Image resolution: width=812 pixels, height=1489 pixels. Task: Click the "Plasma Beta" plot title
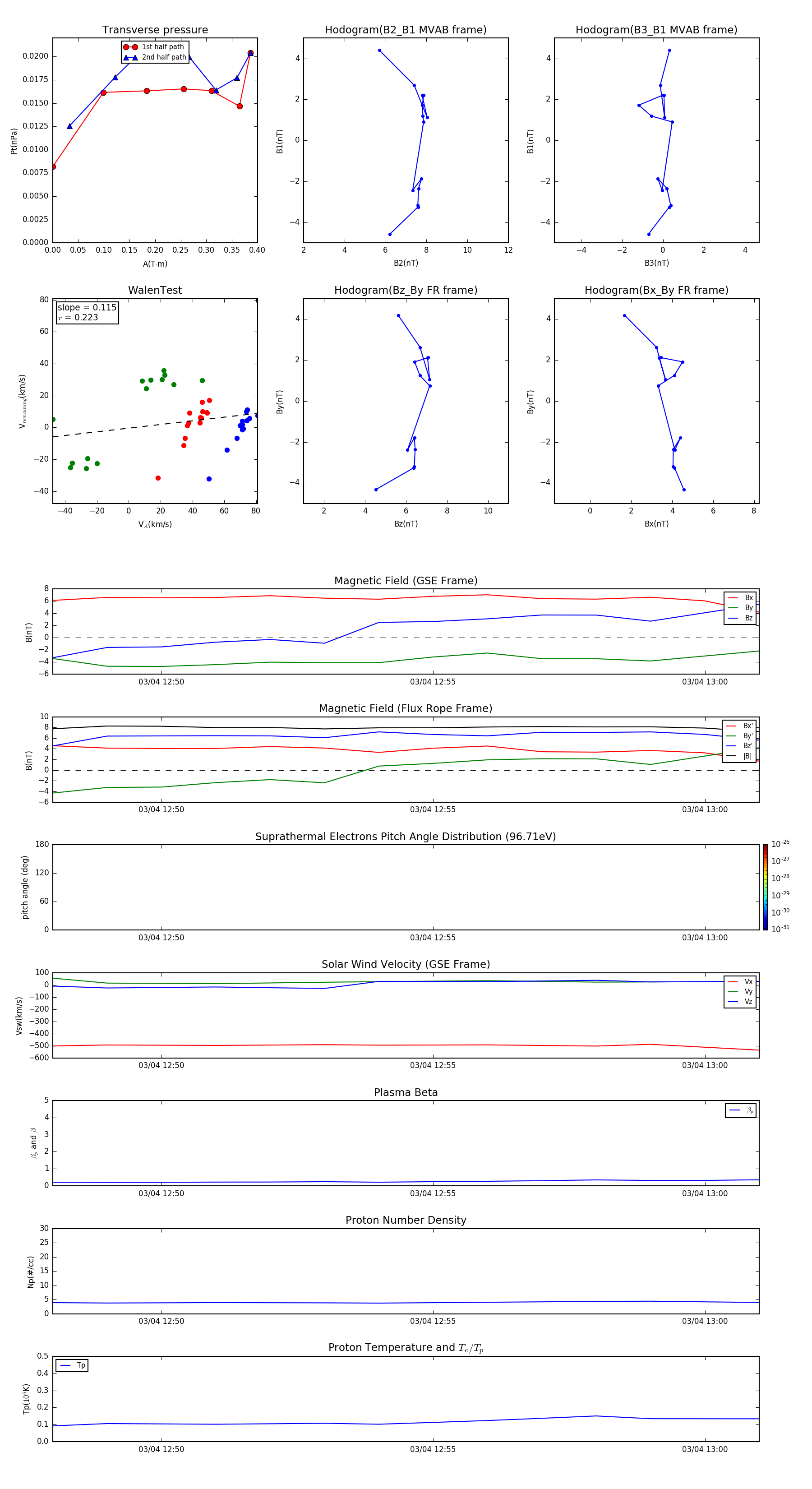pyautogui.click(x=406, y=1093)
